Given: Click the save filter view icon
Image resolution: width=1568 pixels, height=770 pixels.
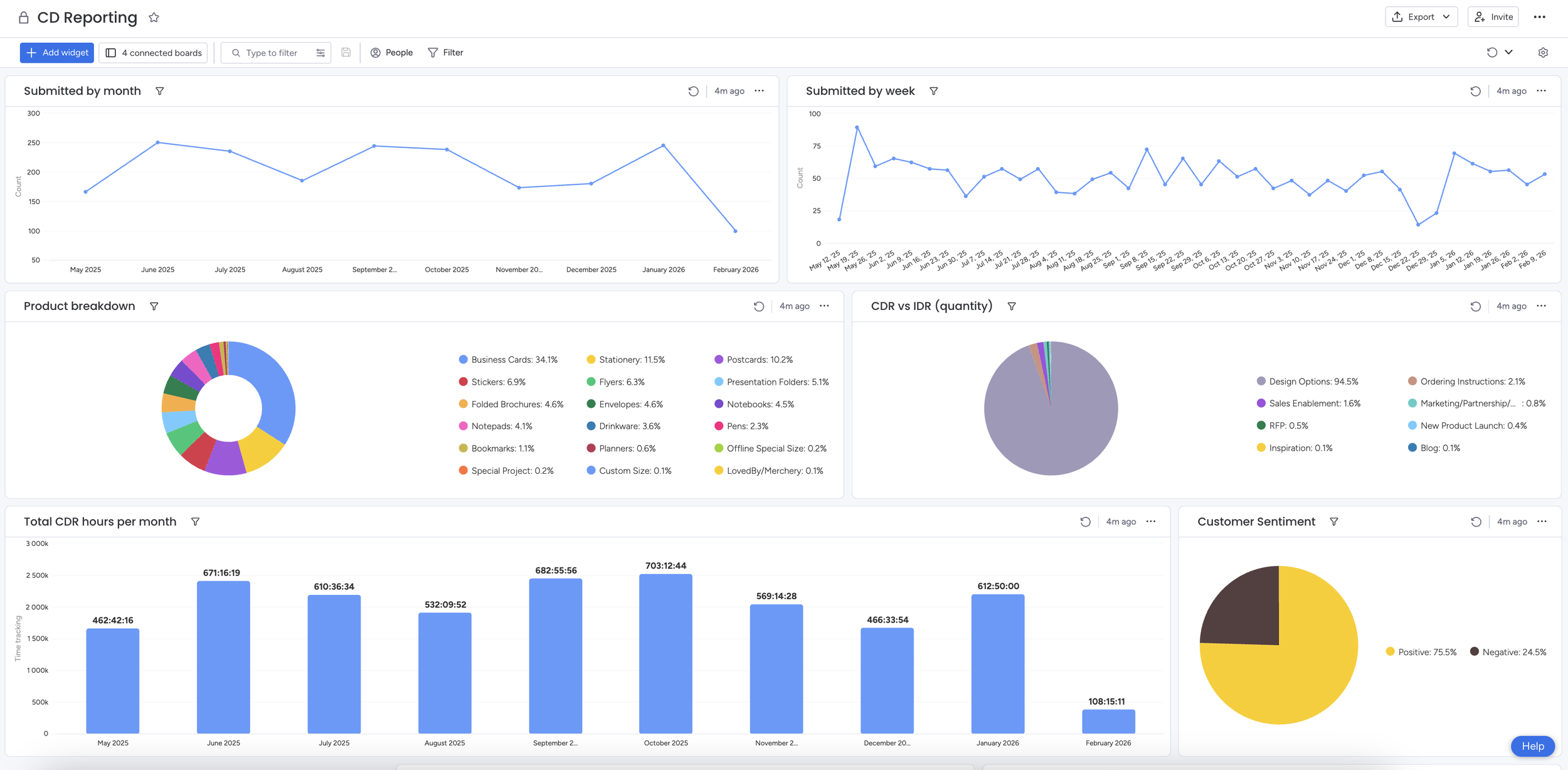Looking at the screenshot, I should click(346, 53).
